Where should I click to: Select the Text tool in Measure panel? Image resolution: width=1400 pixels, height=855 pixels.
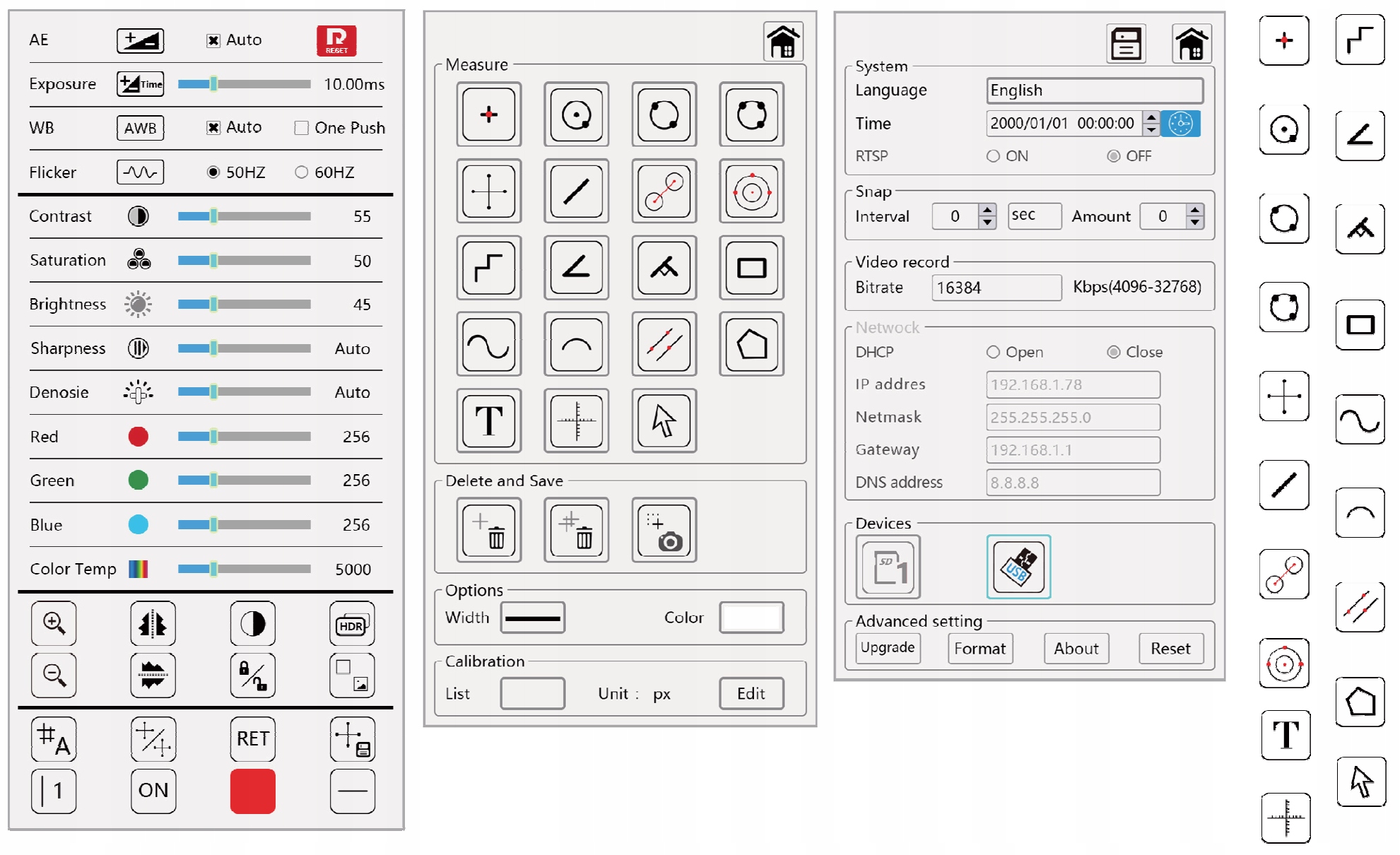coord(489,421)
